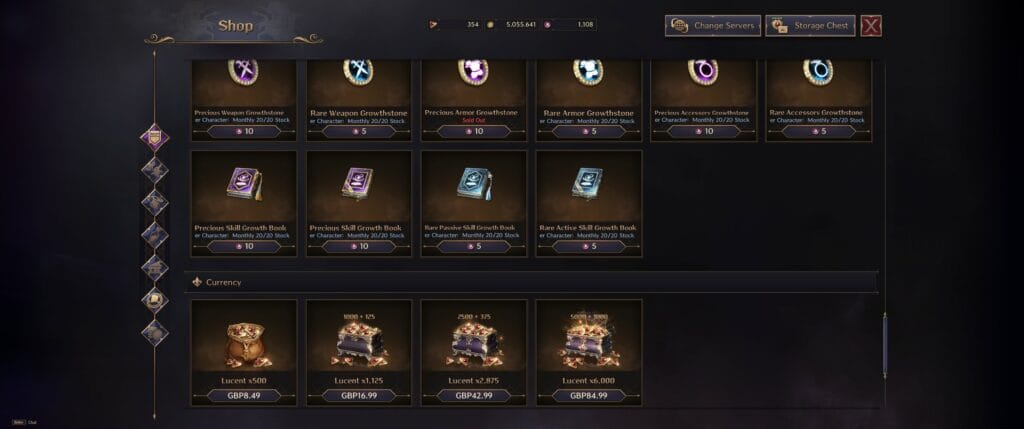Select the Rare Armor Growthstone icon

pos(588,71)
